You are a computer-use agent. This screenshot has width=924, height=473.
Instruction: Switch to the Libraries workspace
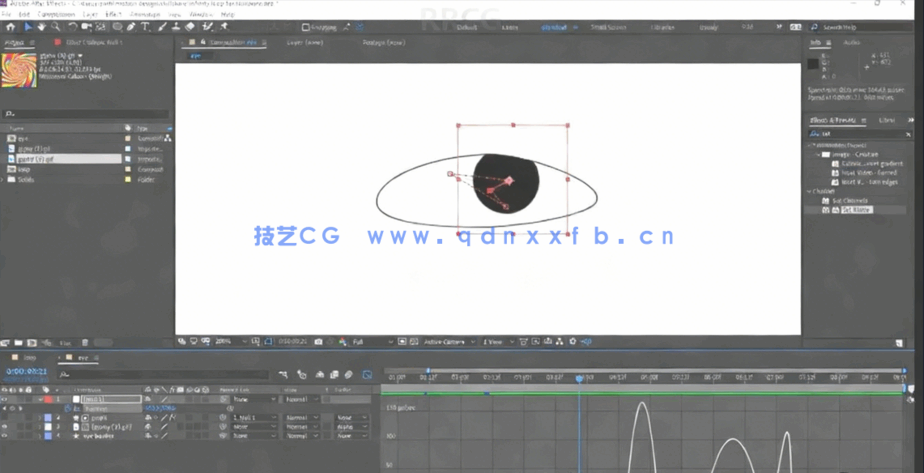663,27
